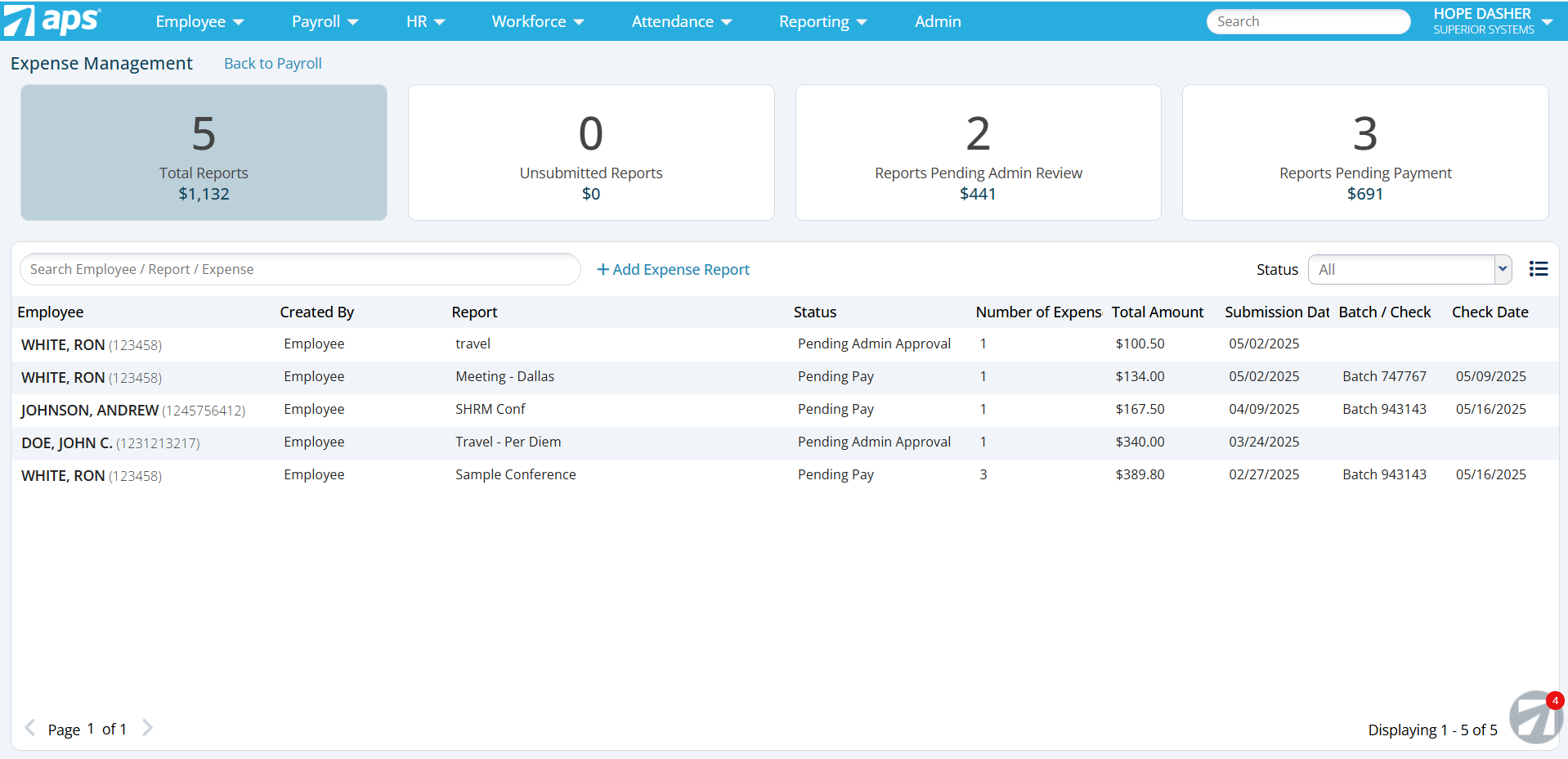1568x759 pixels.
Task: Click the Back to Payroll link
Action: [272, 63]
